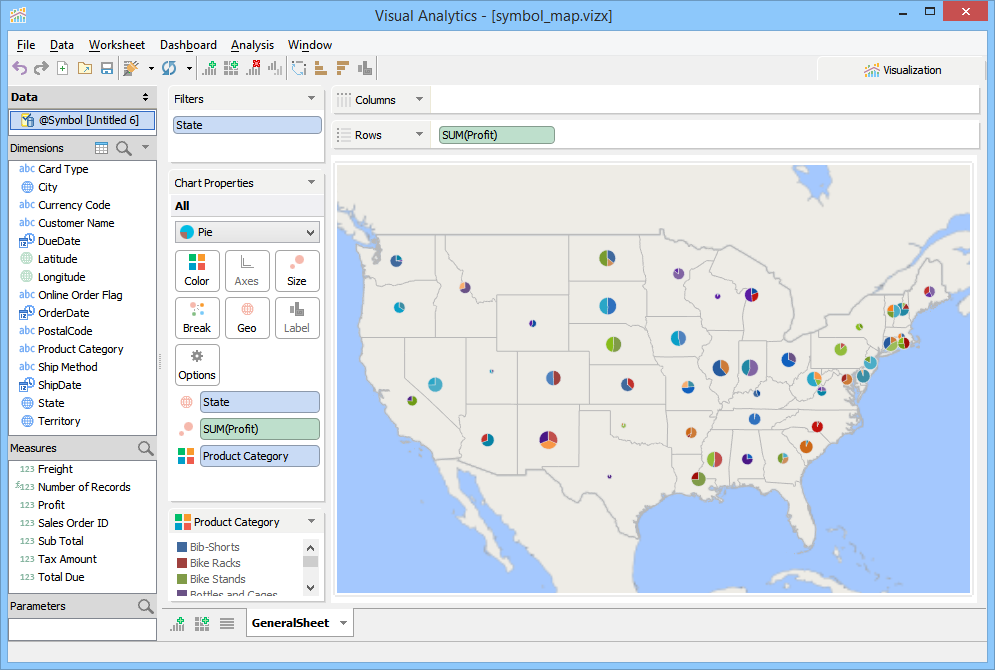The width and height of the screenshot is (995, 670).
Task: Expand the Filters panel dropdown arrow
Action: pyautogui.click(x=311, y=99)
